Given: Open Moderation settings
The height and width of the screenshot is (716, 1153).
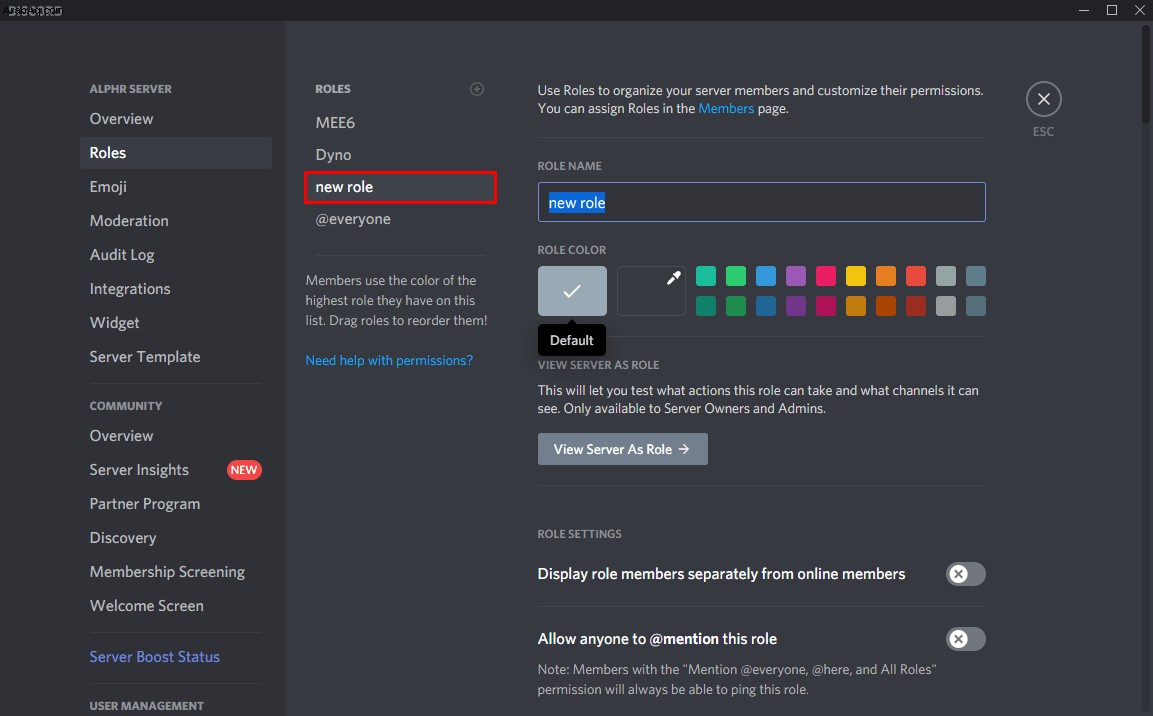Looking at the screenshot, I should coord(176,221).
